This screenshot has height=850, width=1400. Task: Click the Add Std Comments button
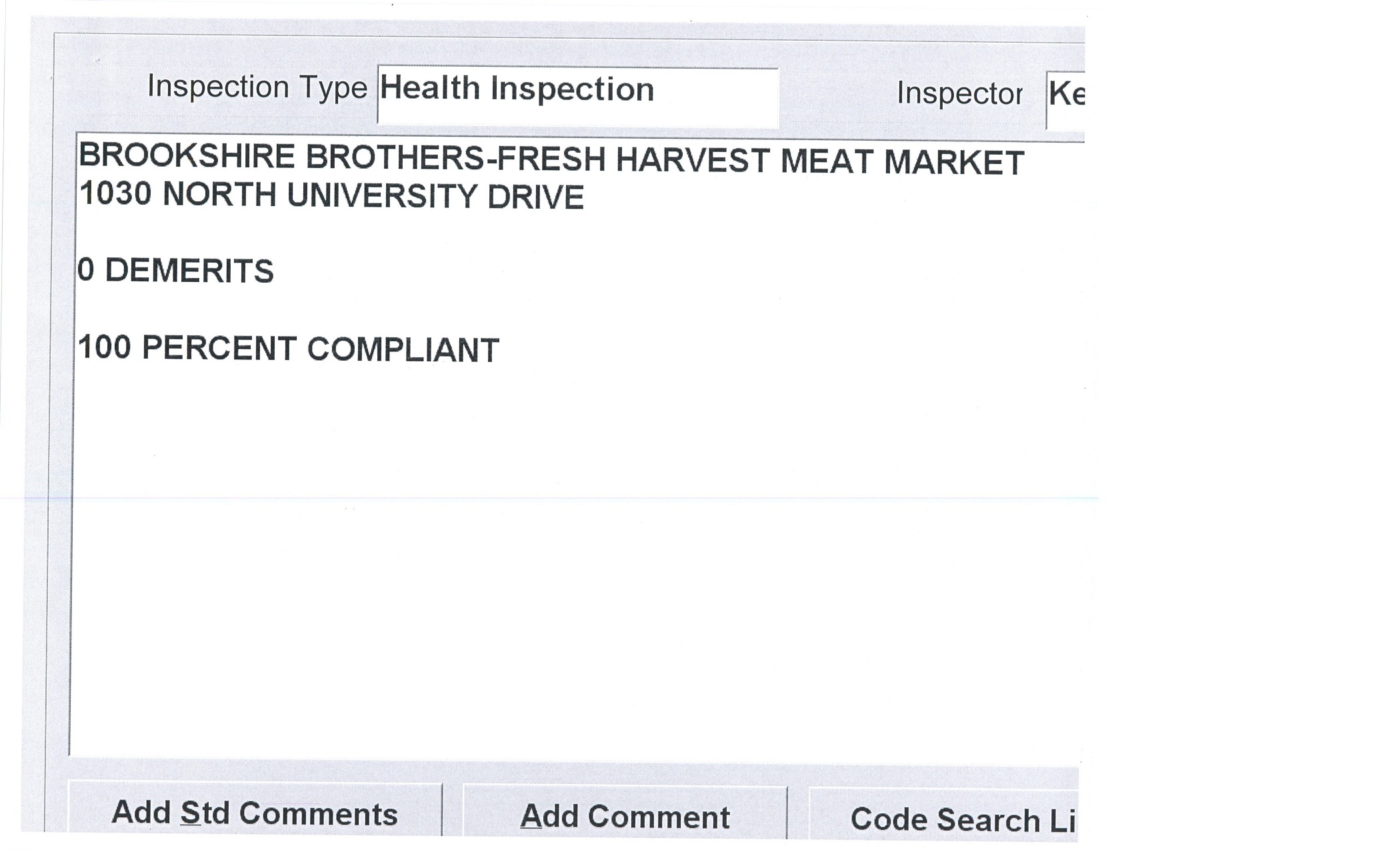pyautogui.click(x=255, y=813)
